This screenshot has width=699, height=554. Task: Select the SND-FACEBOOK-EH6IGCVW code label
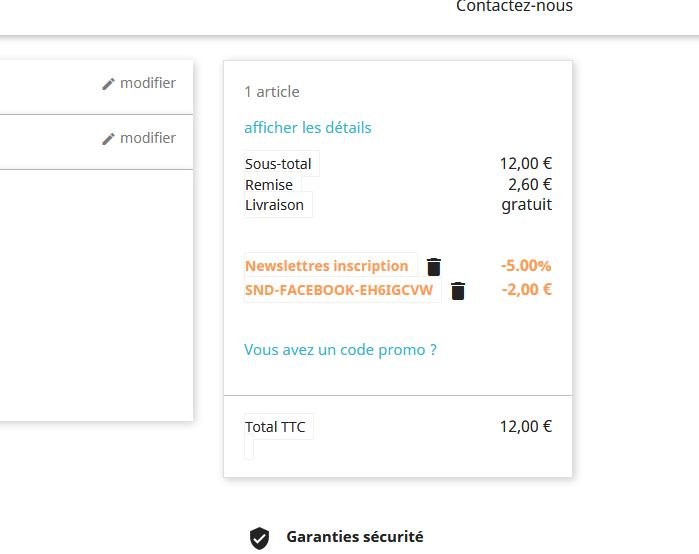[x=339, y=290]
